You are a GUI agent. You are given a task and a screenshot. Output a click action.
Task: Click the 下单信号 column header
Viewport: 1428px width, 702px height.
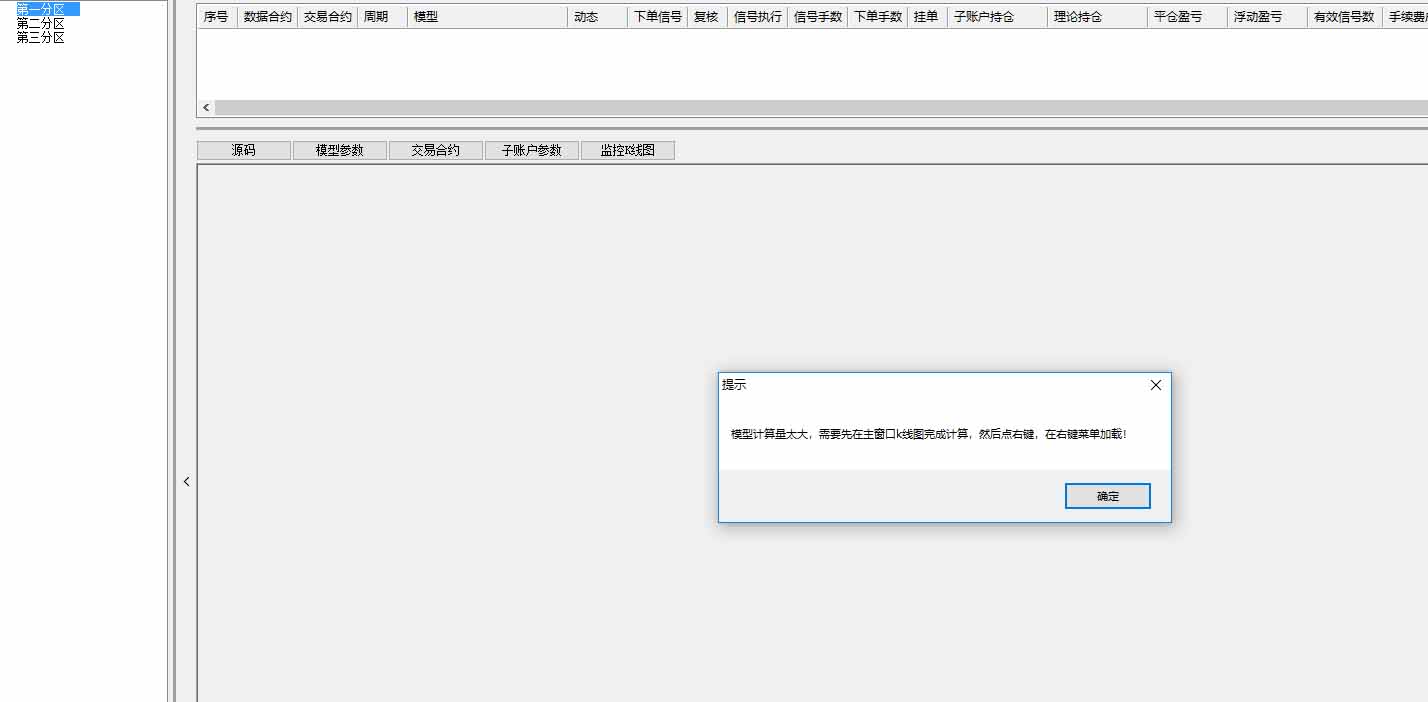pyautogui.click(x=657, y=17)
